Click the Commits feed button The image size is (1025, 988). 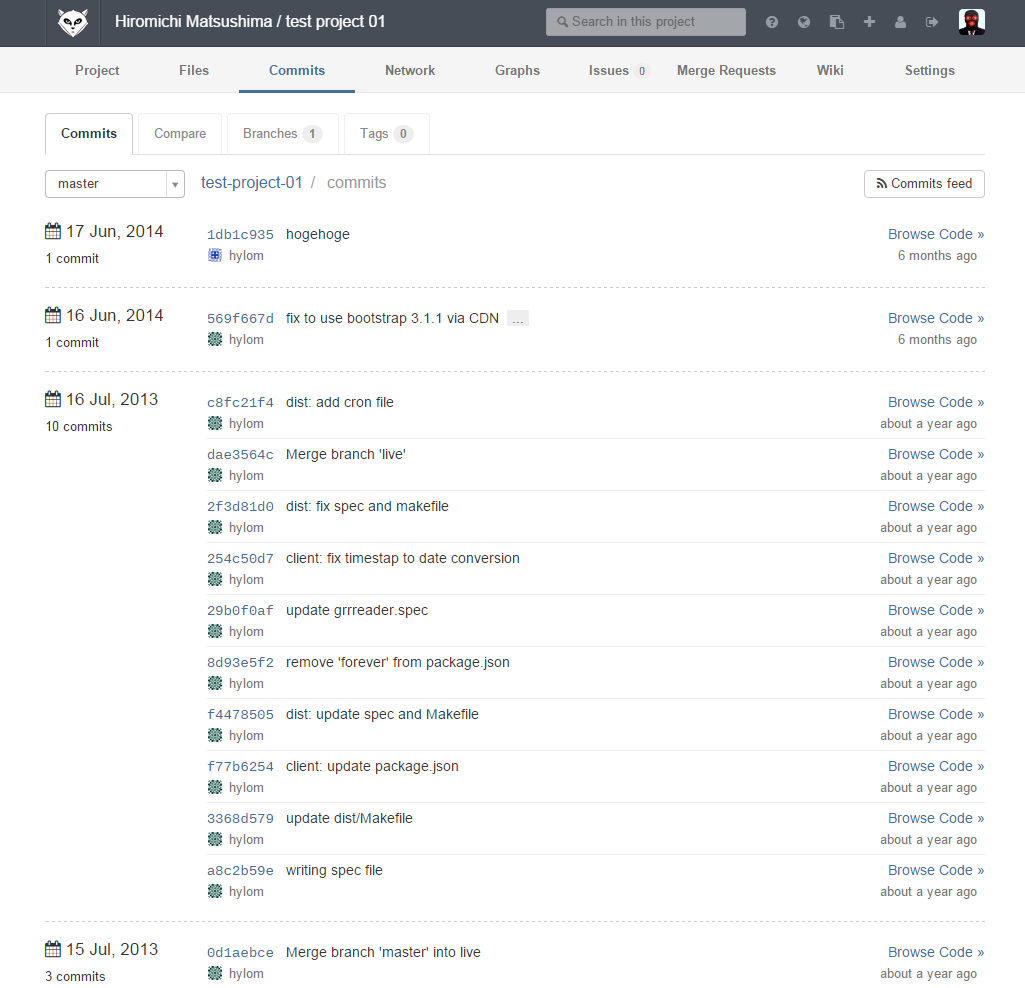pos(924,184)
